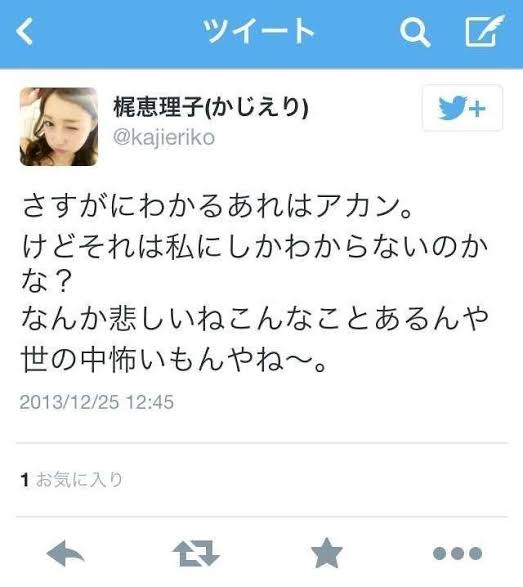Open the @kajieriko handle link
Image resolution: width=523 pixels, height=587 pixels.
(164, 137)
